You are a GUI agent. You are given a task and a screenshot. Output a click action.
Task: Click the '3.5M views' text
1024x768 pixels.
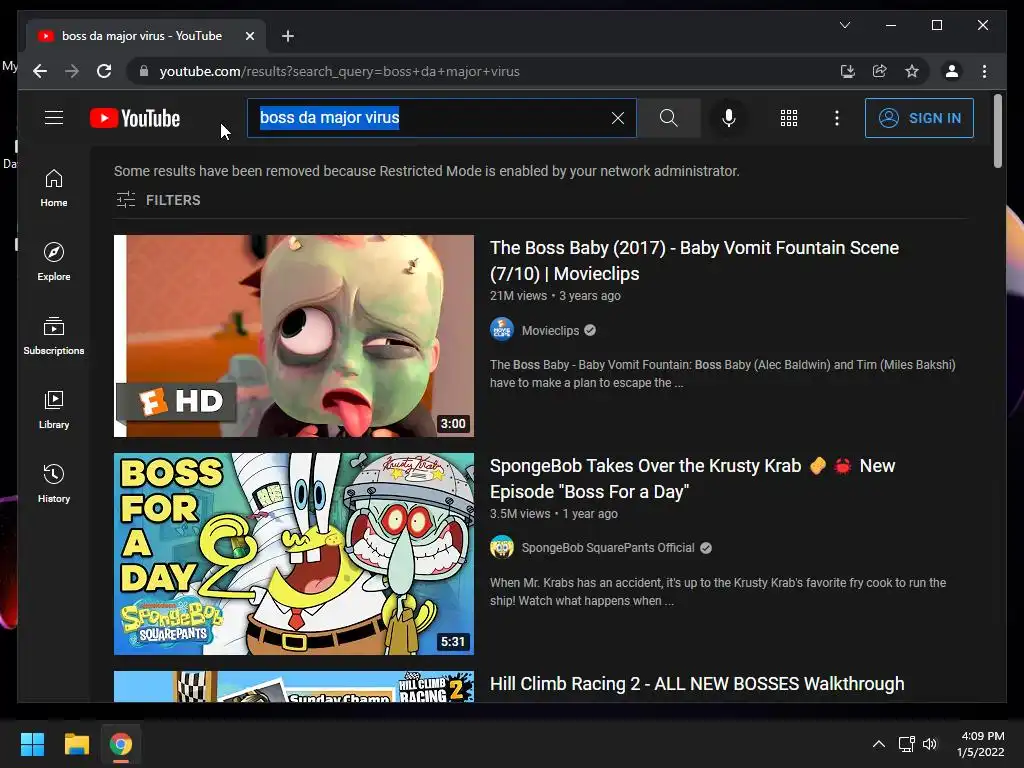click(520, 514)
